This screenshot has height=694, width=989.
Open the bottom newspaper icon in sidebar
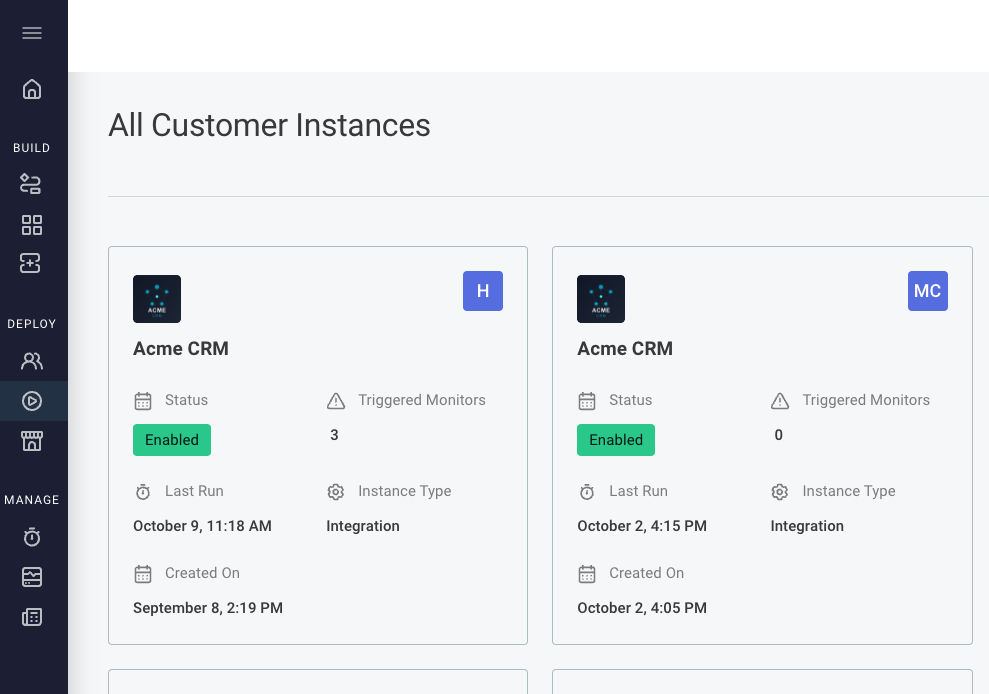point(32,617)
